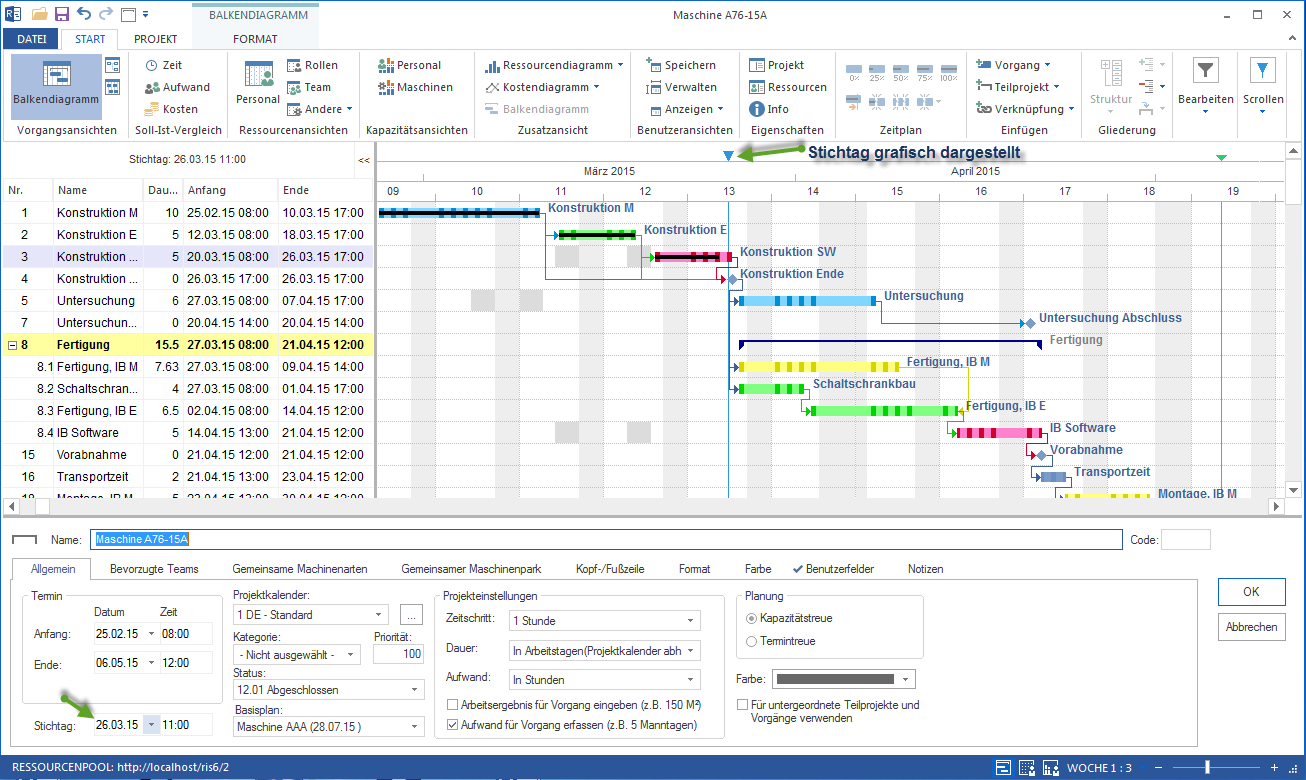
Task: Open the Bevorzugte Teams tab
Action: pos(154,569)
